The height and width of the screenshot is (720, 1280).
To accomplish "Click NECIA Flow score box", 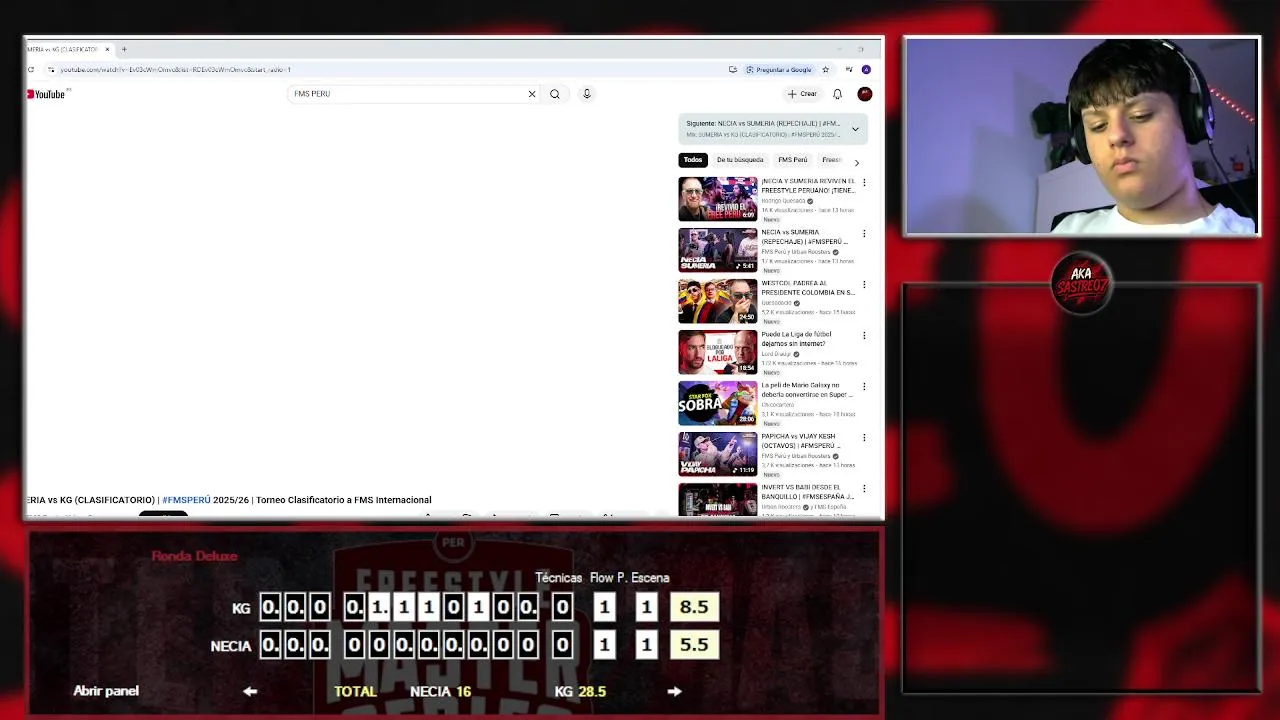I will 604,645.
